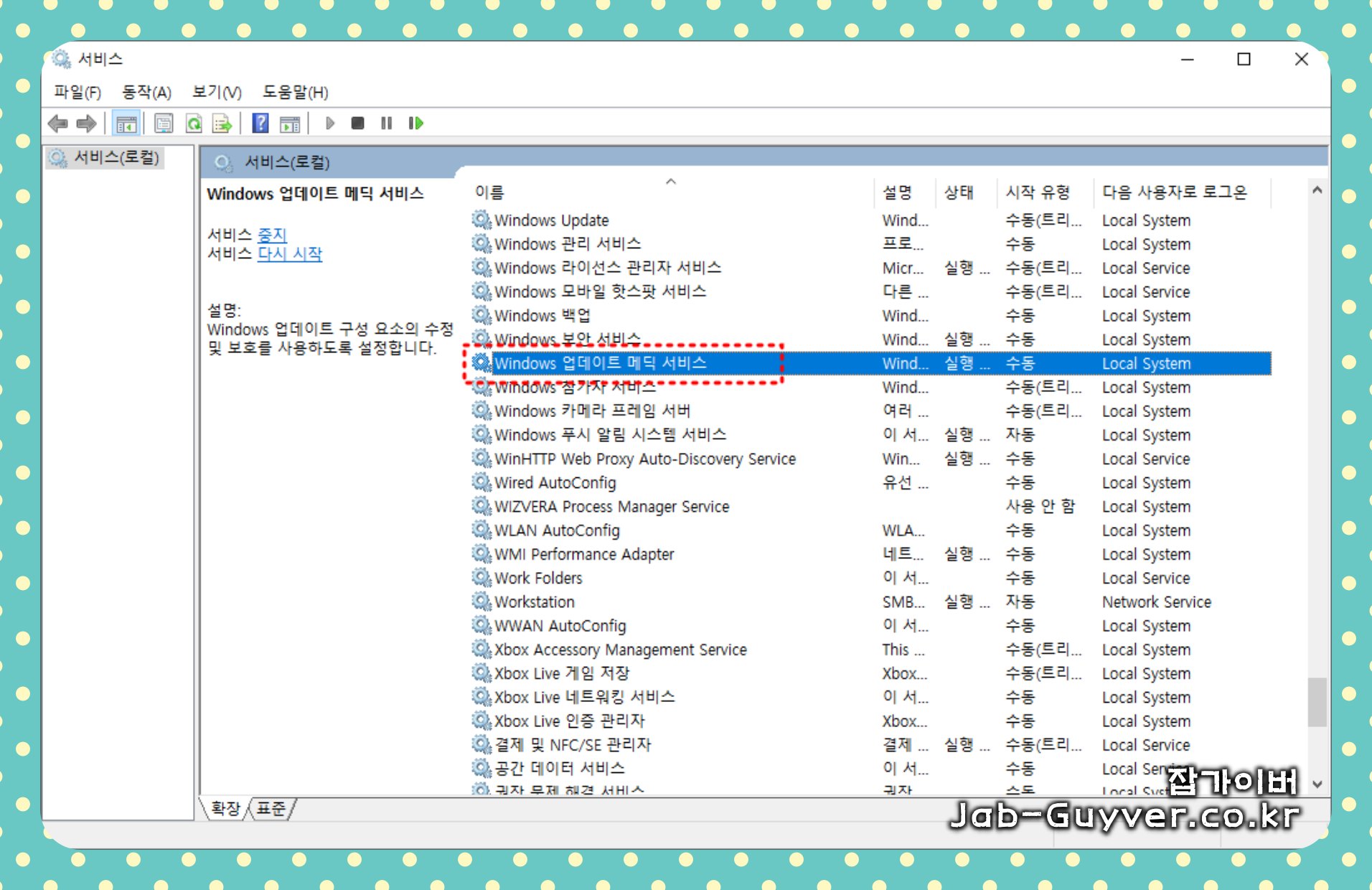Click the gear icon for Workstation

pos(481,601)
